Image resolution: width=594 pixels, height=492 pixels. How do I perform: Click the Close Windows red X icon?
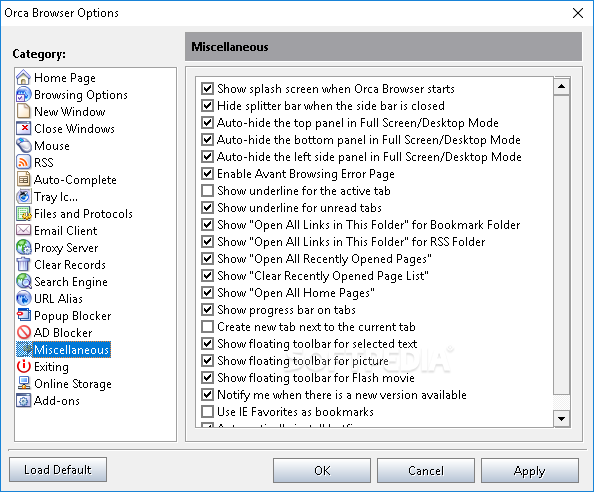click(x=23, y=128)
